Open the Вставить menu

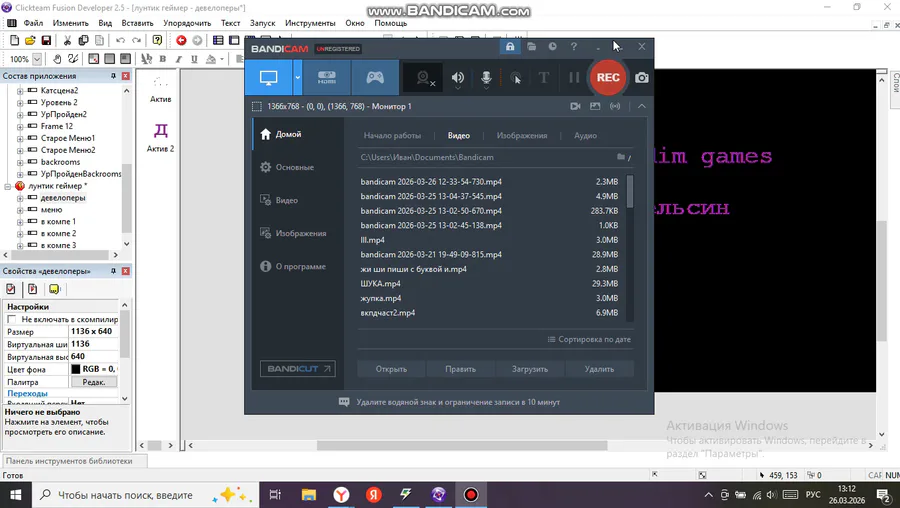coord(137,23)
